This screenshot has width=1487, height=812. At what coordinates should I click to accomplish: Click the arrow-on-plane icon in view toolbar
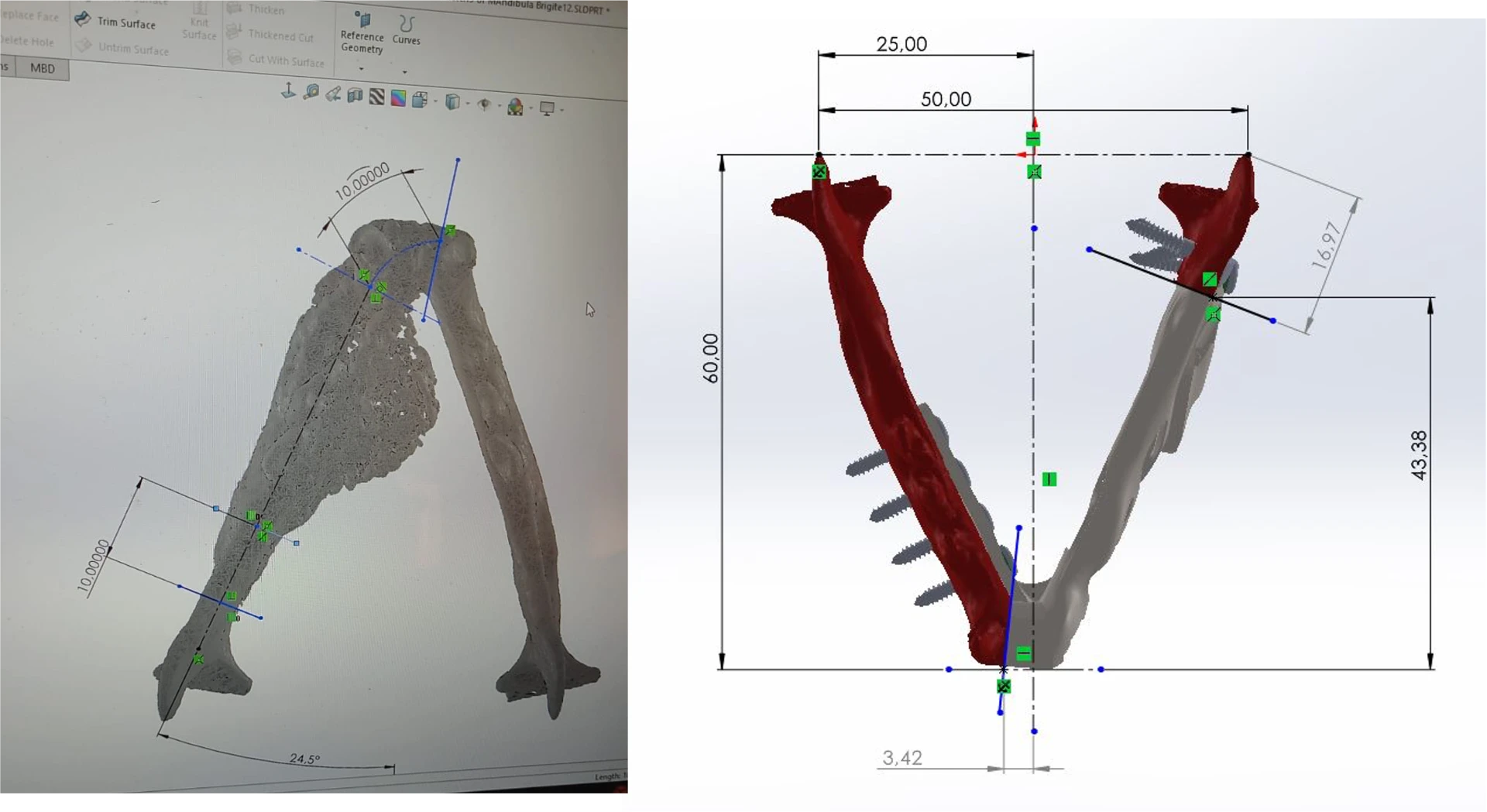pyautogui.click(x=288, y=91)
